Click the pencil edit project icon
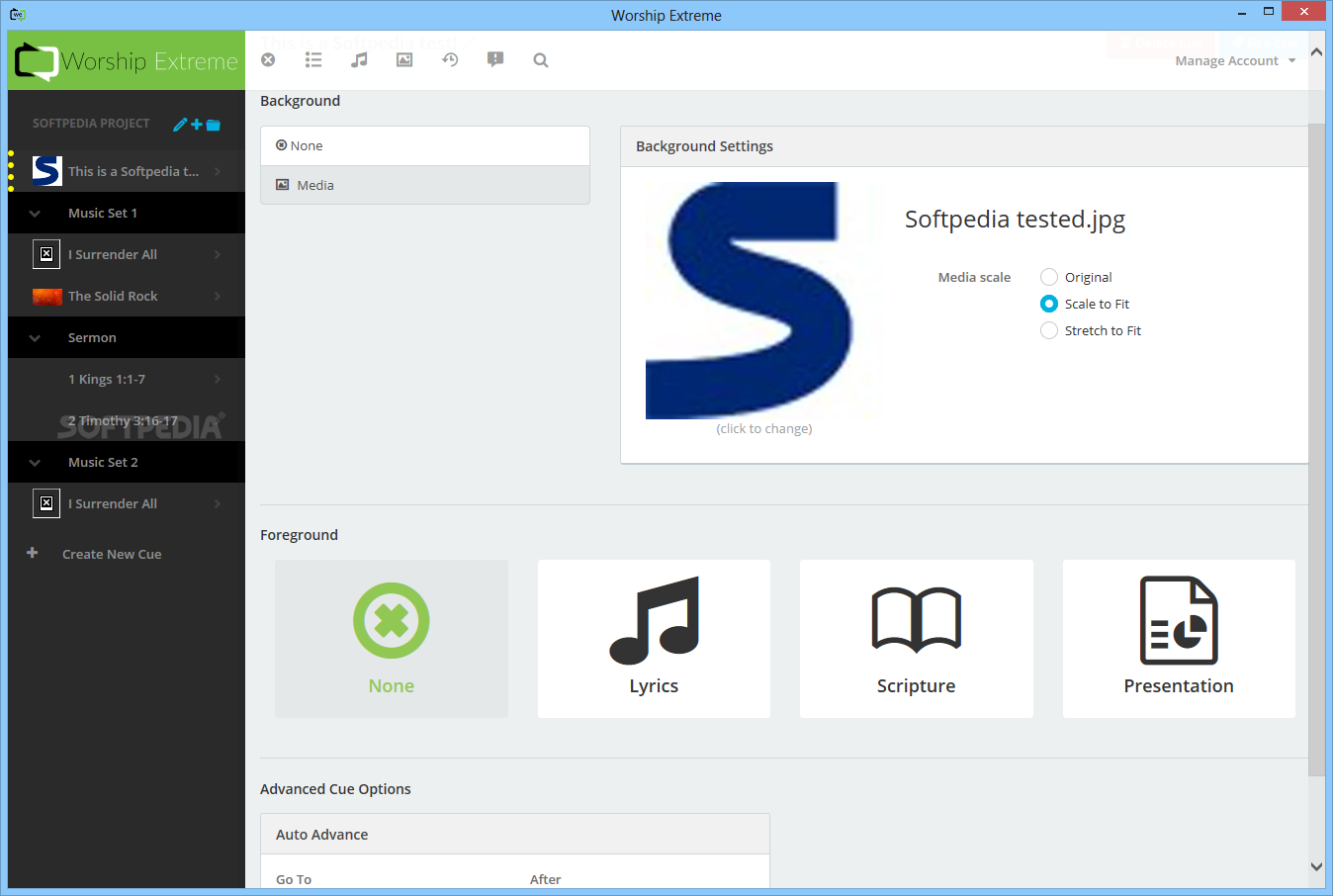This screenshot has height=896, width=1333. 180,125
